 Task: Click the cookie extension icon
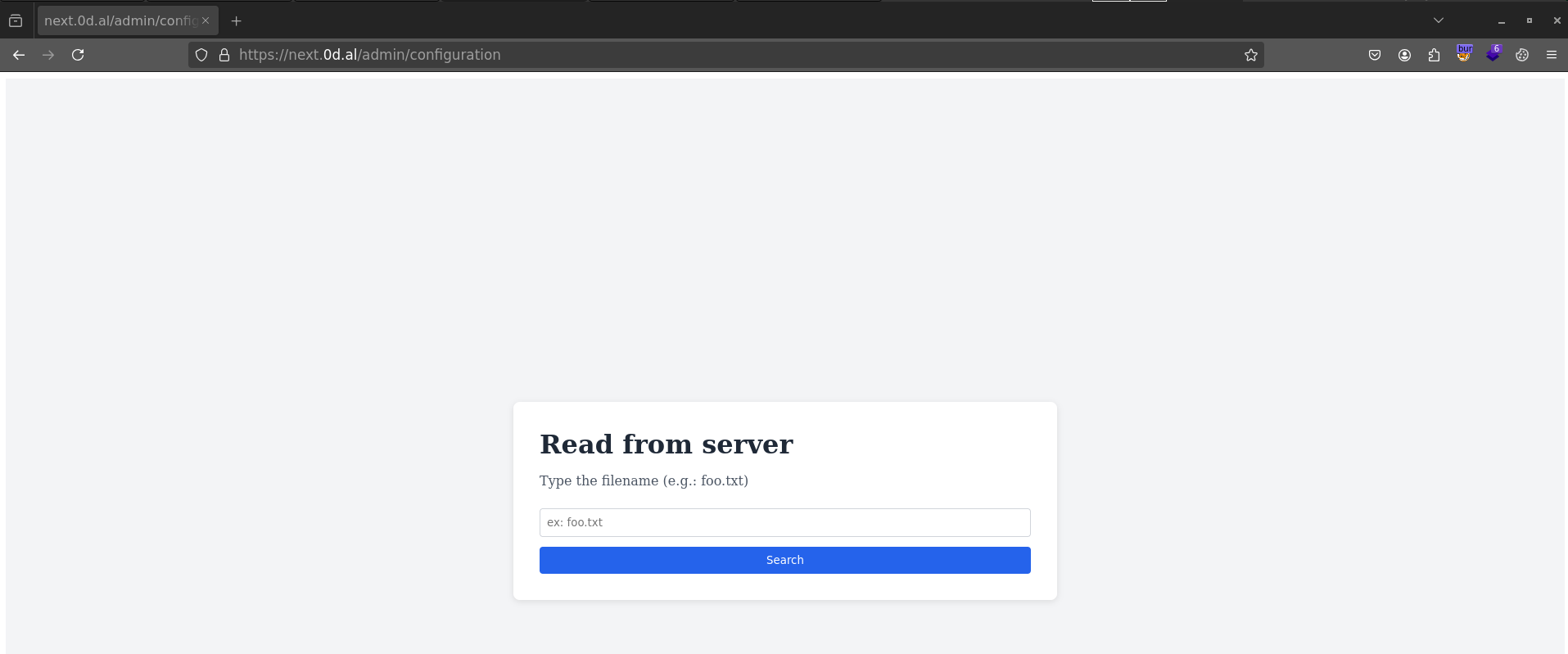[1522, 55]
